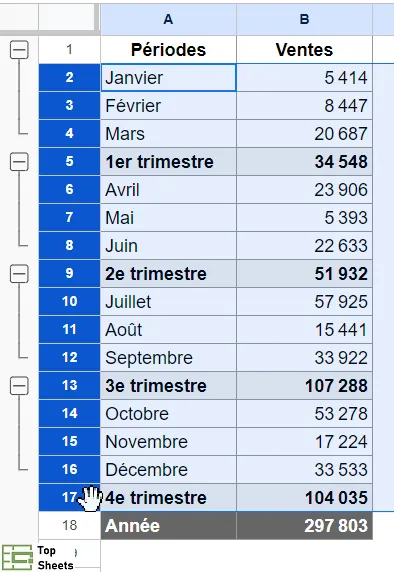The image size is (394, 572).
Task: Select row 1 header
Action: tap(69, 50)
